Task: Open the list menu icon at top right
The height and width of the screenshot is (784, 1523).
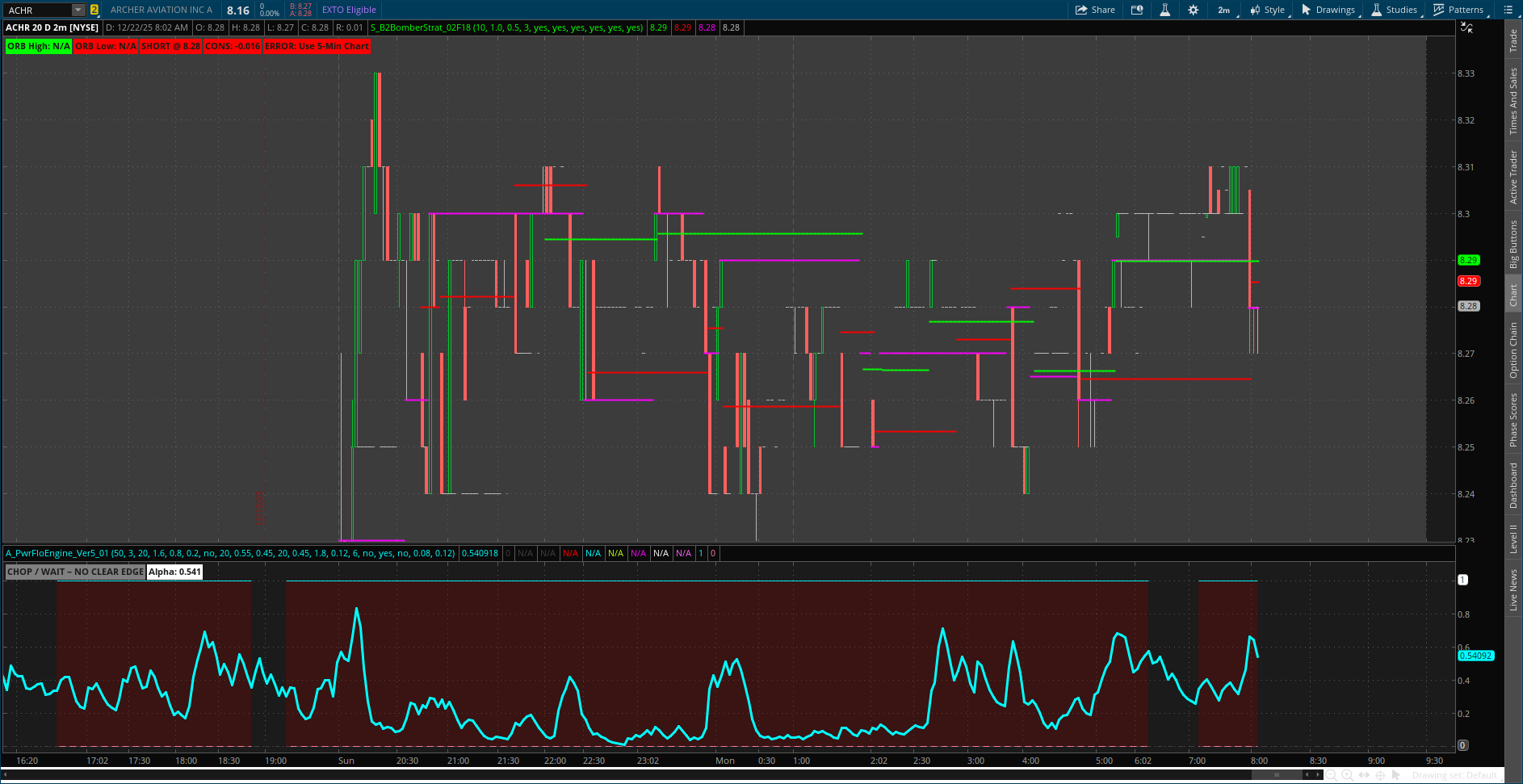Action: click(1508, 10)
